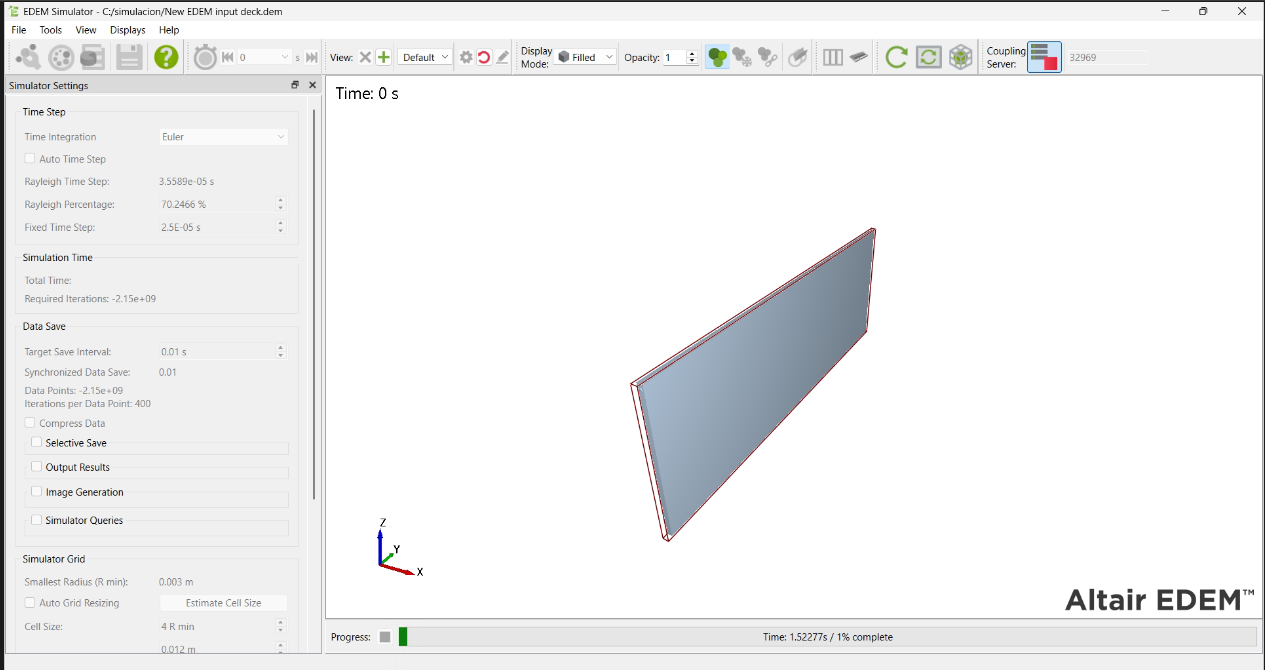Viewport: 1265px width, 670px height.
Task: Open the Creator module icon
Action: (x=28, y=57)
